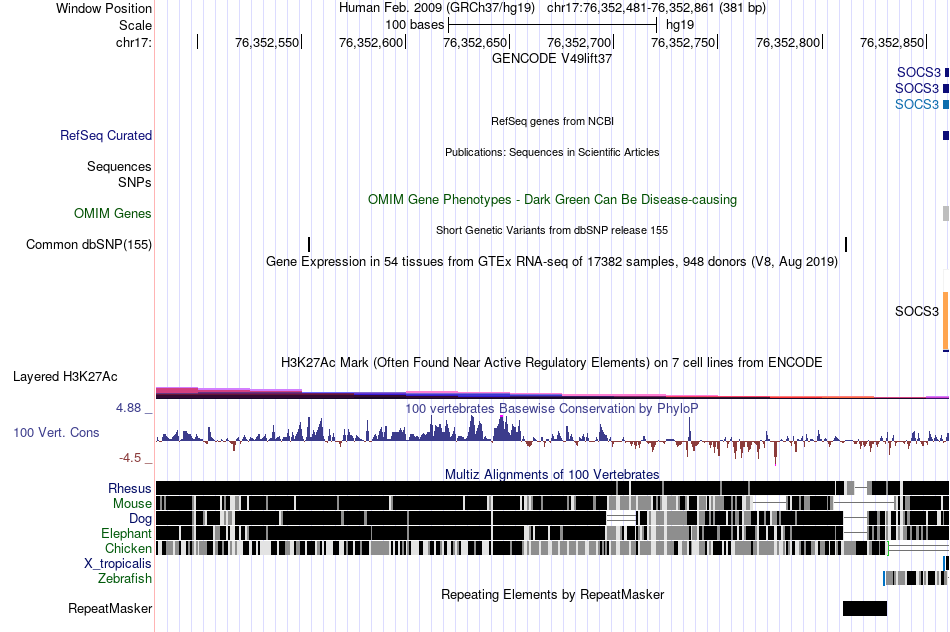Click the 'H3K27Ac Mark' ENCODE track title
The width and height of the screenshot is (950, 632).
click(552, 362)
